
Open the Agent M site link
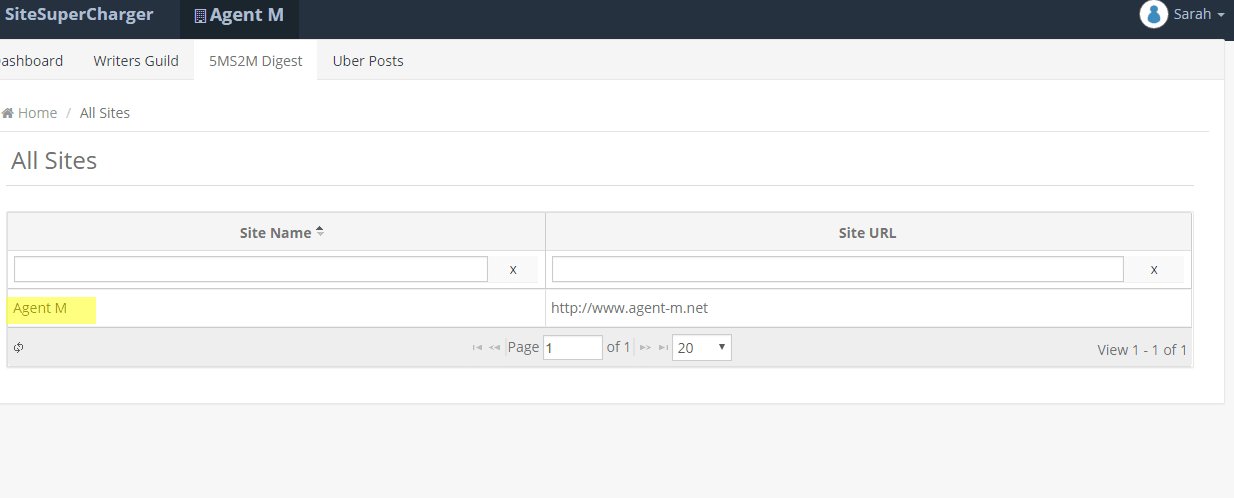40,308
